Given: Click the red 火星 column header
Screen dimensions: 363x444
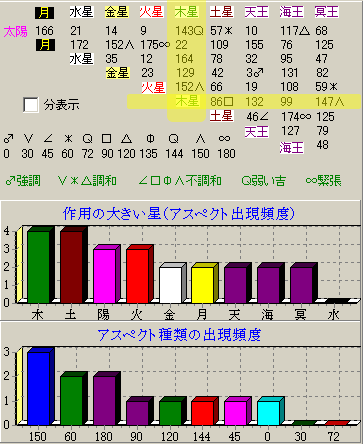Looking at the screenshot, I should click(x=151, y=12).
